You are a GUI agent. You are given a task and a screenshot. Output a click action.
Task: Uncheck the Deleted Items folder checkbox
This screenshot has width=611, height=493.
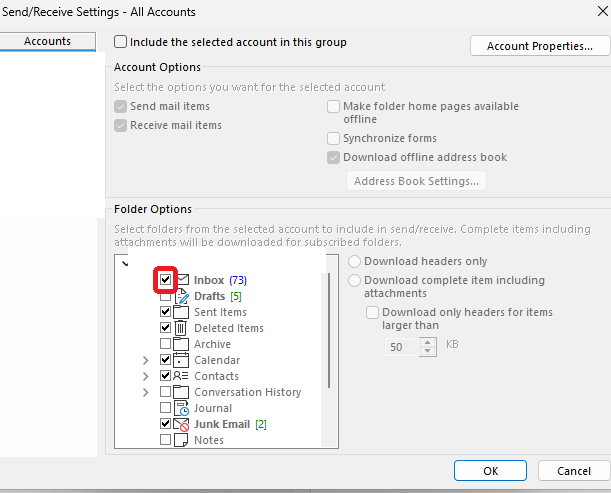click(166, 328)
